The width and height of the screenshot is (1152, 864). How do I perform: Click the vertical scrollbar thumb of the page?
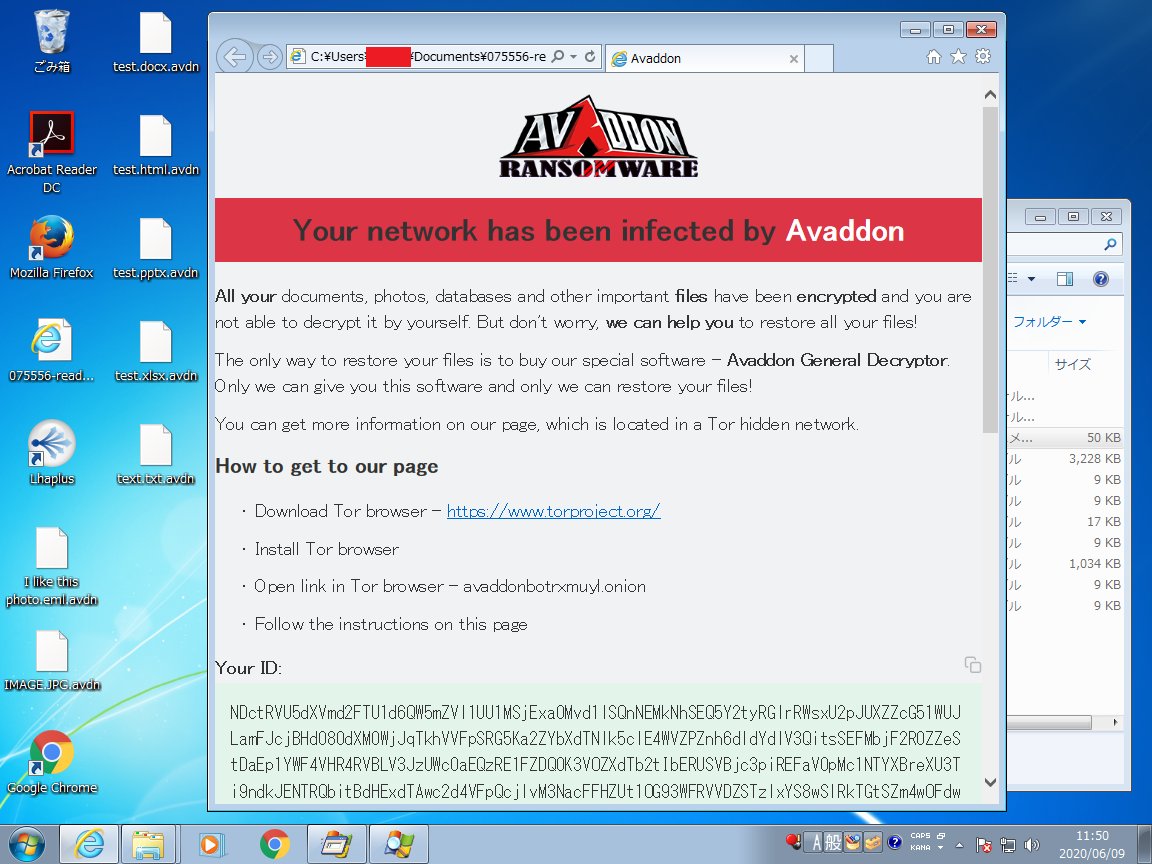(990, 270)
